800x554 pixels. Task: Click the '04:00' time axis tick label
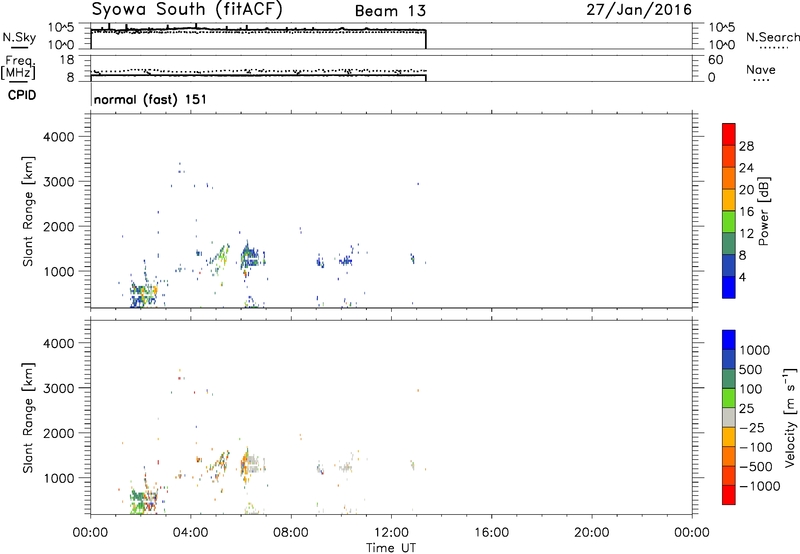(x=190, y=533)
